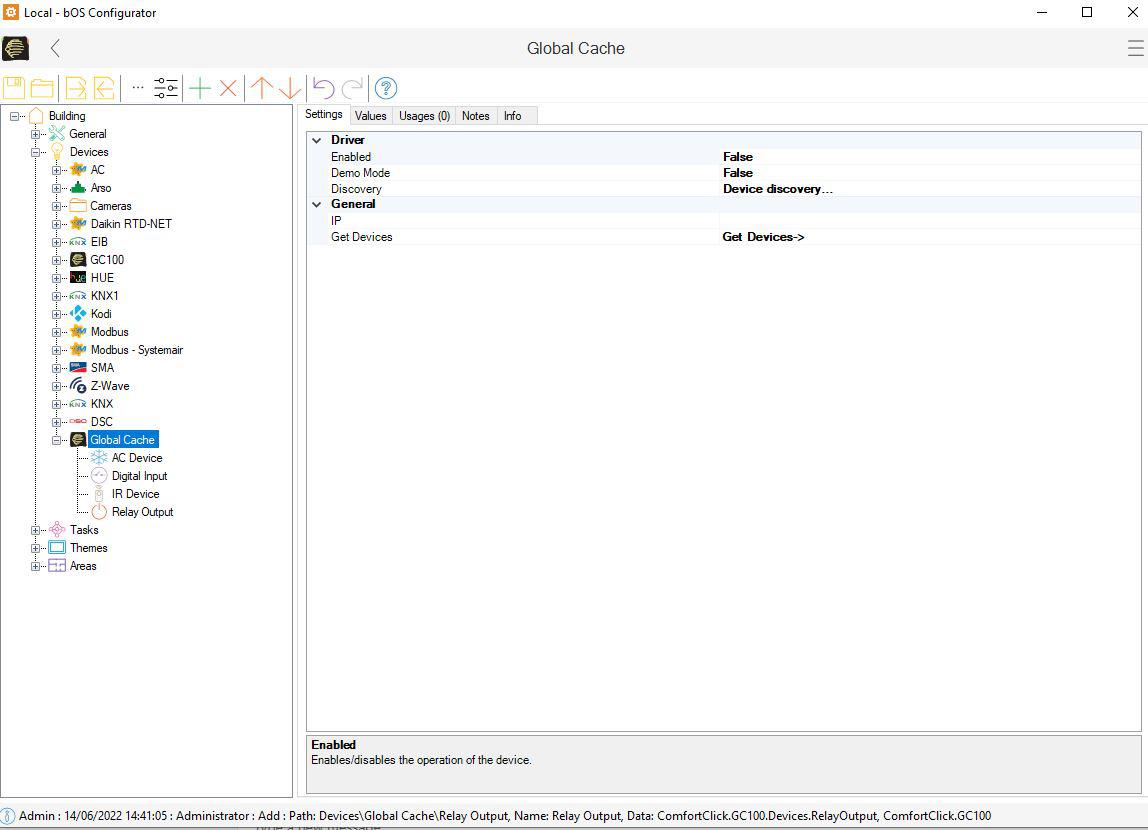The width and height of the screenshot is (1148, 830).
Task: Switch to the Values tab
Action: tap(370, 116)
